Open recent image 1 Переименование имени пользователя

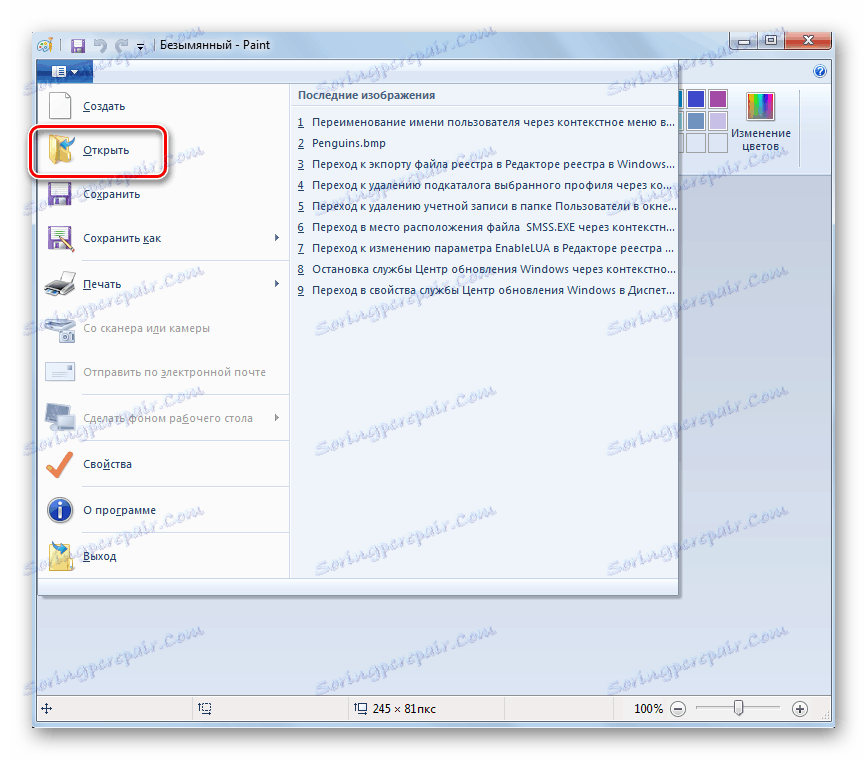tap(485, 122)
